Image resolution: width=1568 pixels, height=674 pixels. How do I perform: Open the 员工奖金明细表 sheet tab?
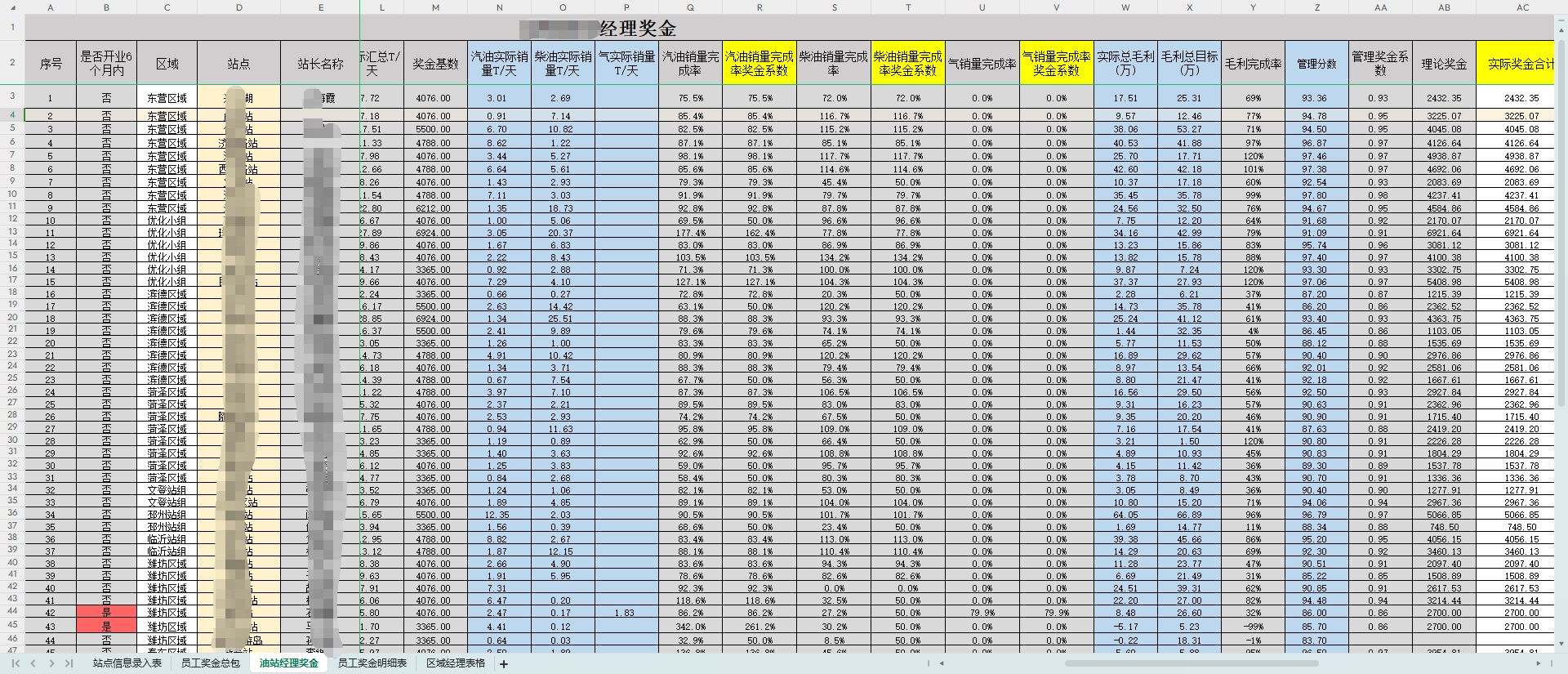coord(372,663)
